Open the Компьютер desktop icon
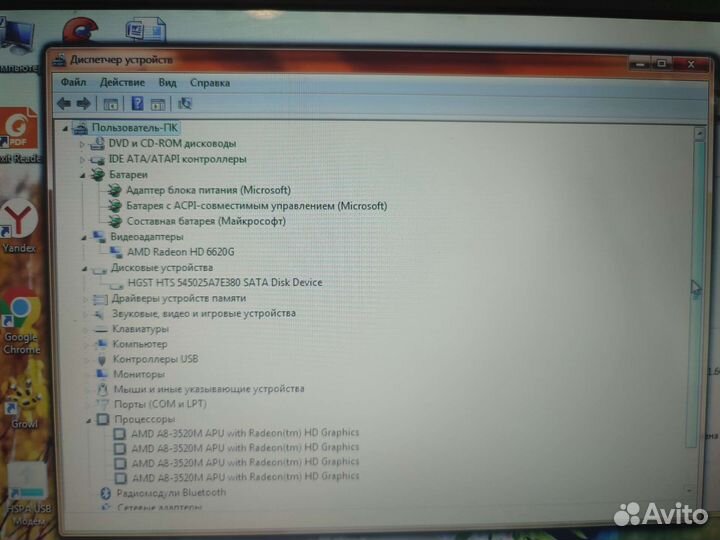720x540 pixels. click(x=17, y=46)
